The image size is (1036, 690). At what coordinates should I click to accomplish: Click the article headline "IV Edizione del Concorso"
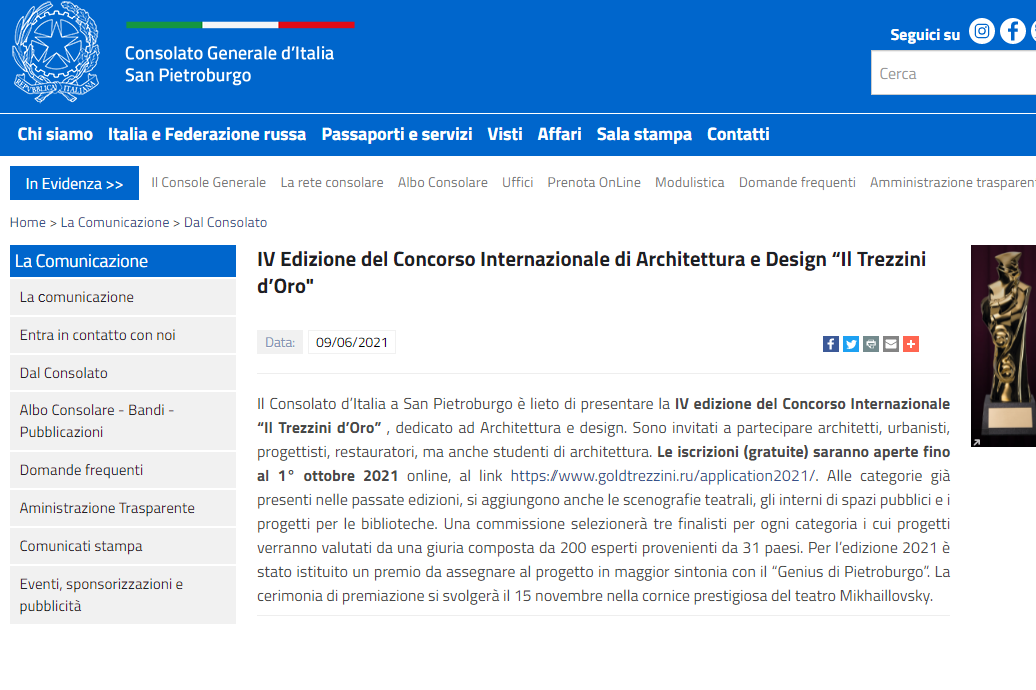[591, 272]
